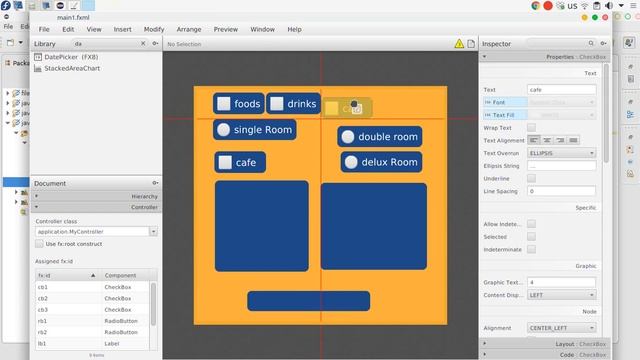Screen dimensions: 640x360
Task: Toggle Use fx:root construct checkbox
Action: [x=39, y=244]
